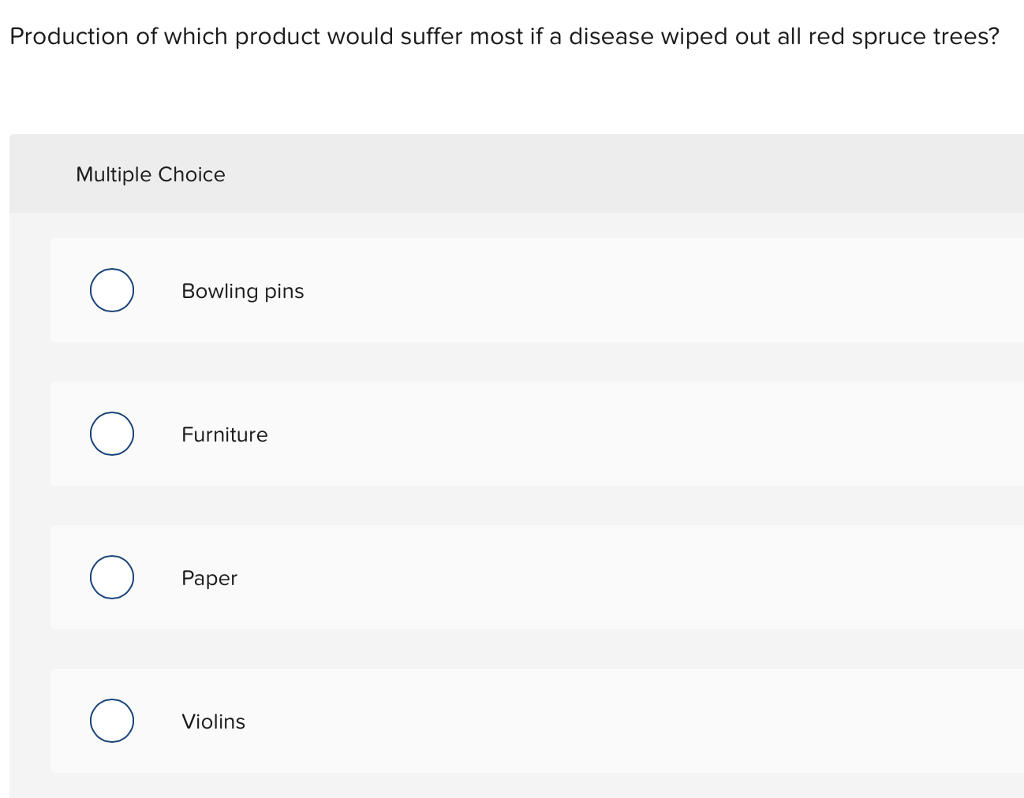Click the "Multiple Choice" heading
This screenshot has width=1024, height=798.
(151, 174)
